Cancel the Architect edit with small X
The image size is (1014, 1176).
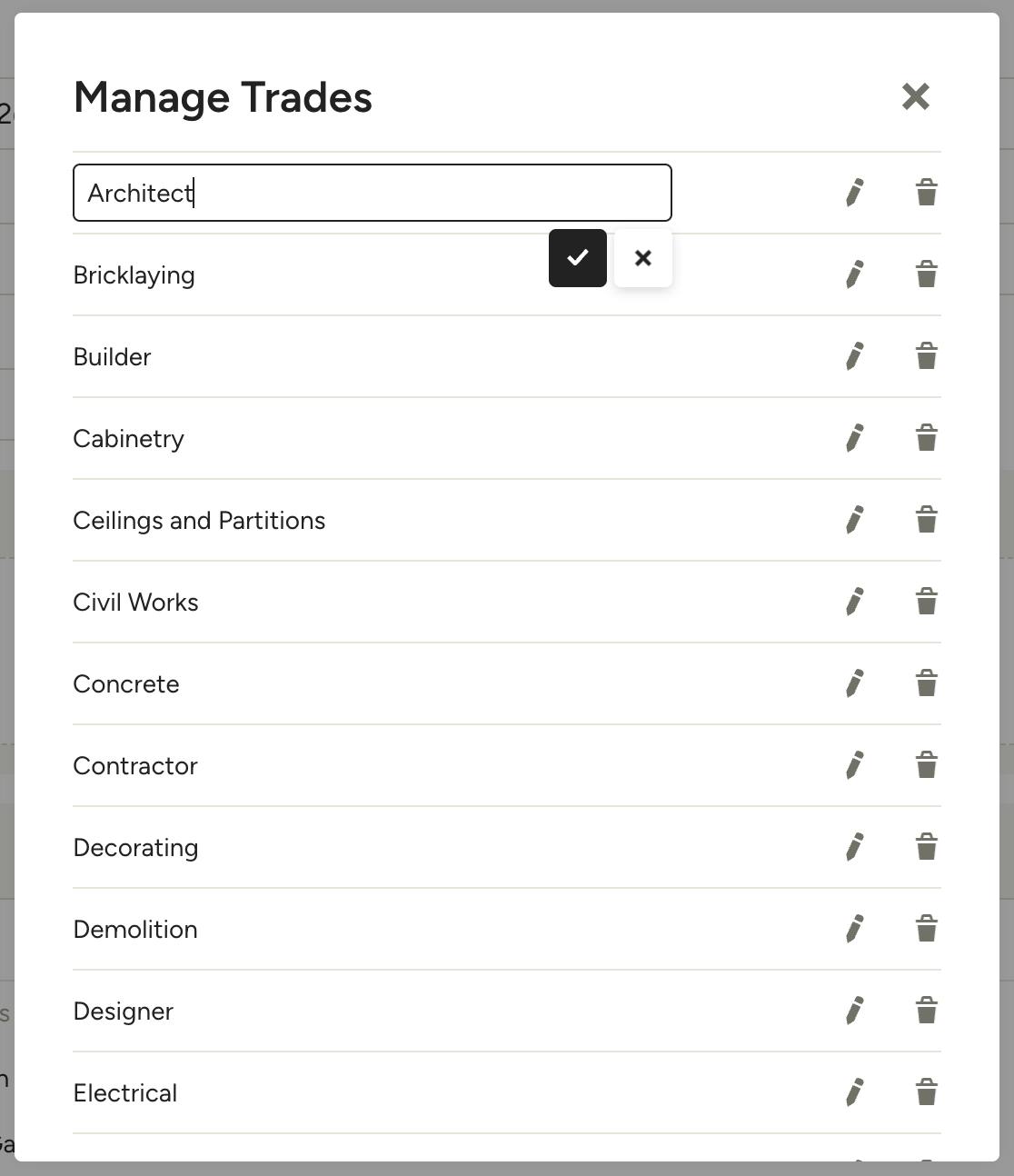click(643, 258)
